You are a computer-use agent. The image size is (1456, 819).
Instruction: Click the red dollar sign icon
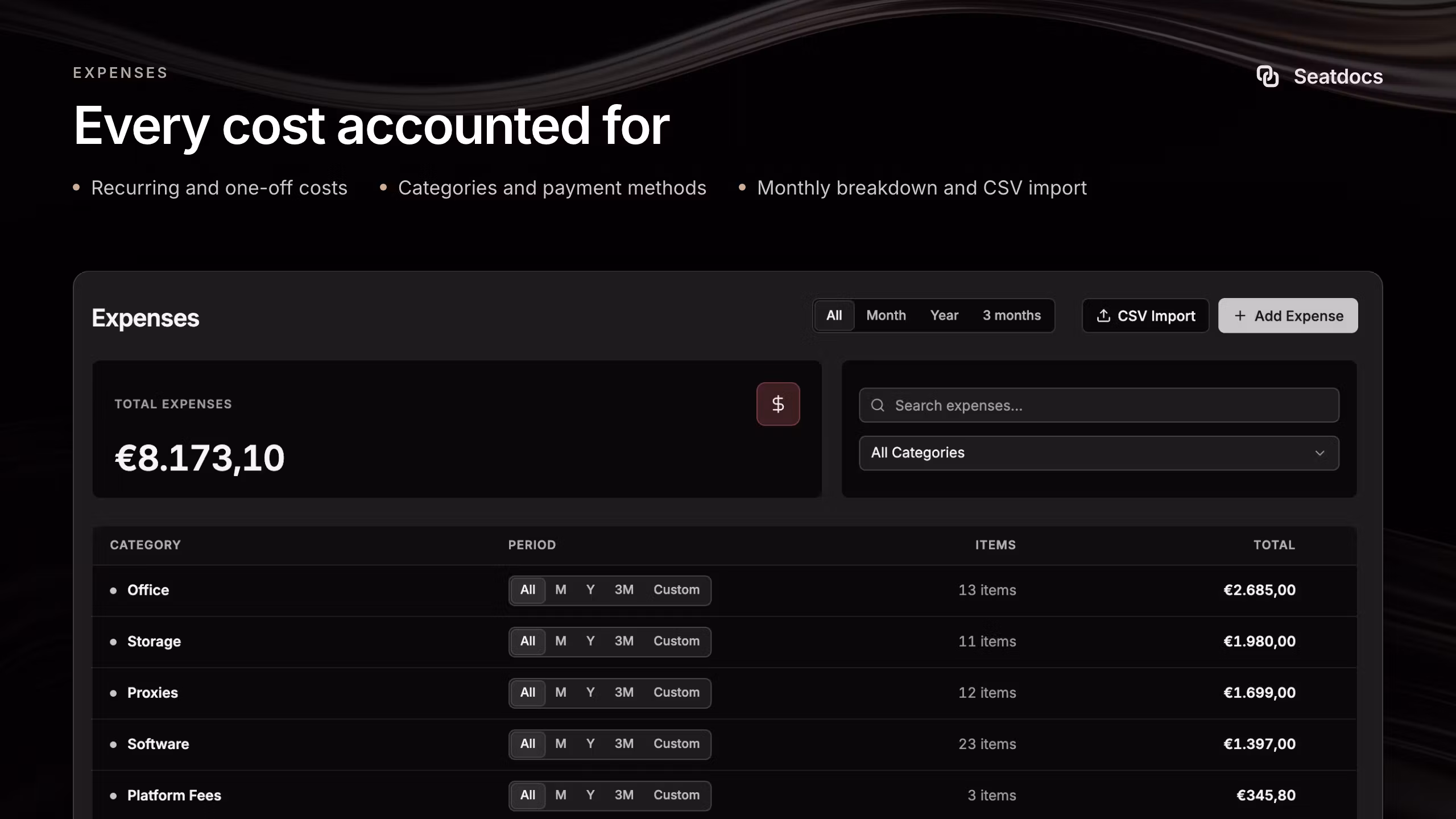(778, 404)
